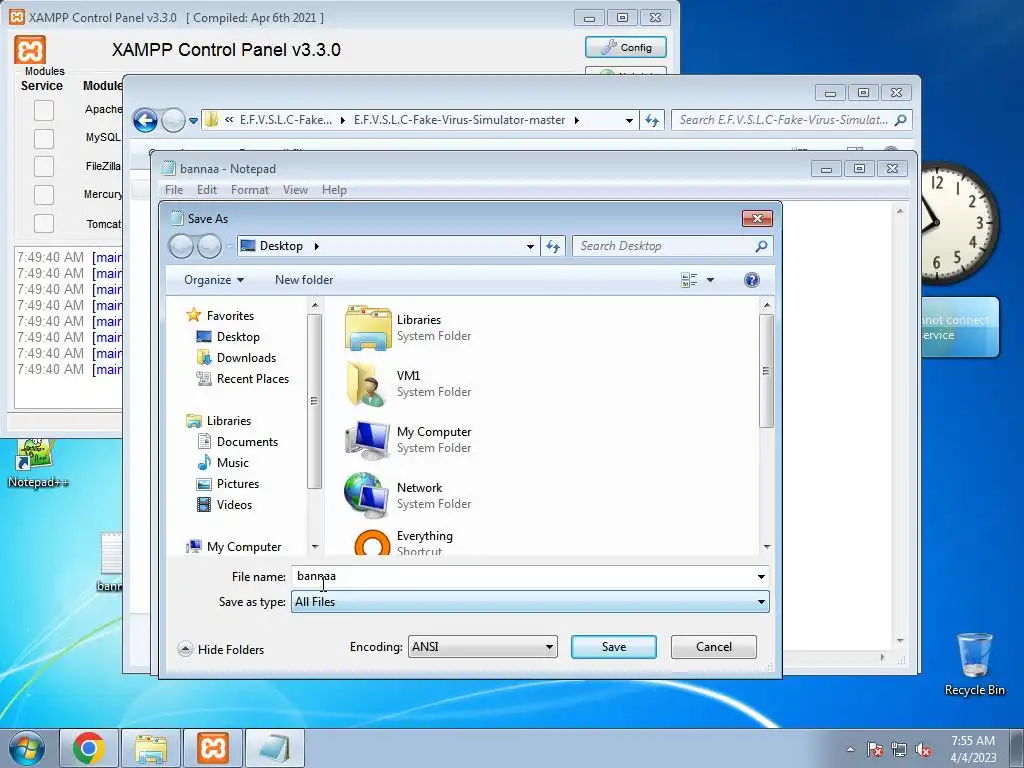Open Notepad Help menu

[334, 190]
